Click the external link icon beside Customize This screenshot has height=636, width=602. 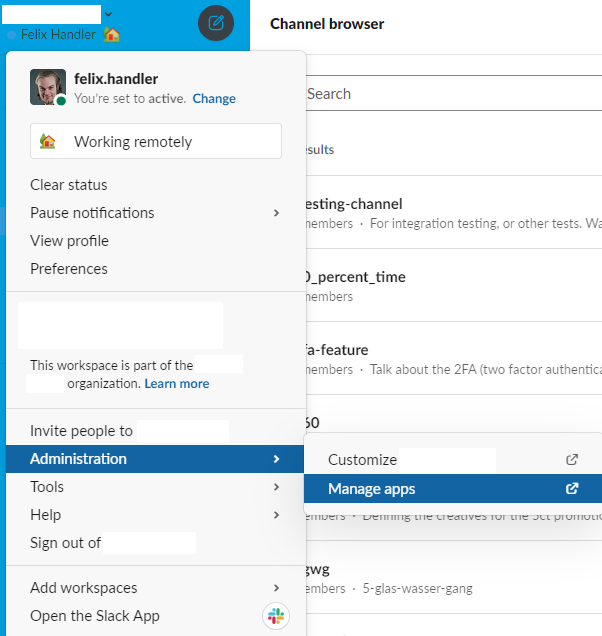click(572, 460)
